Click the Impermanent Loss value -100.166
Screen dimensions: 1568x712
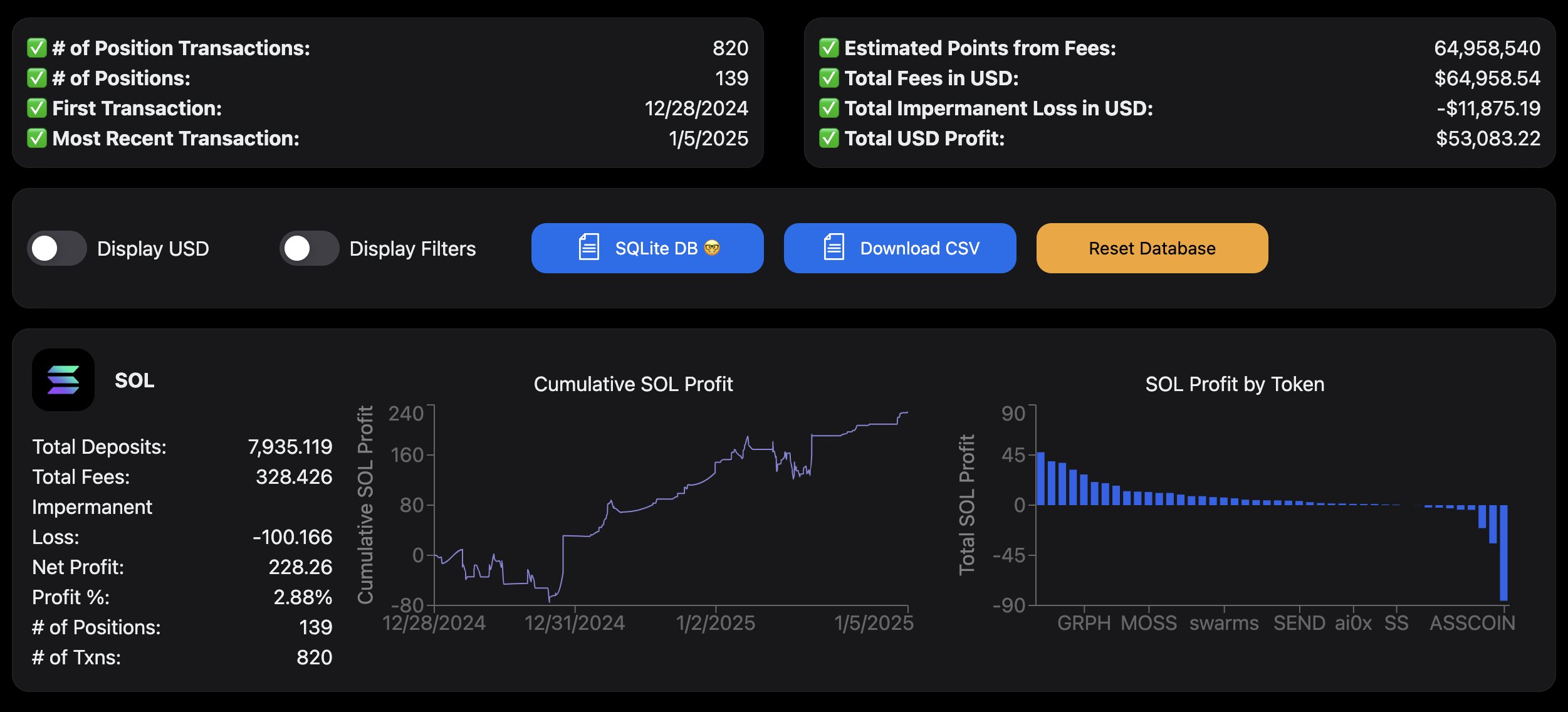[x=292, y=537]
